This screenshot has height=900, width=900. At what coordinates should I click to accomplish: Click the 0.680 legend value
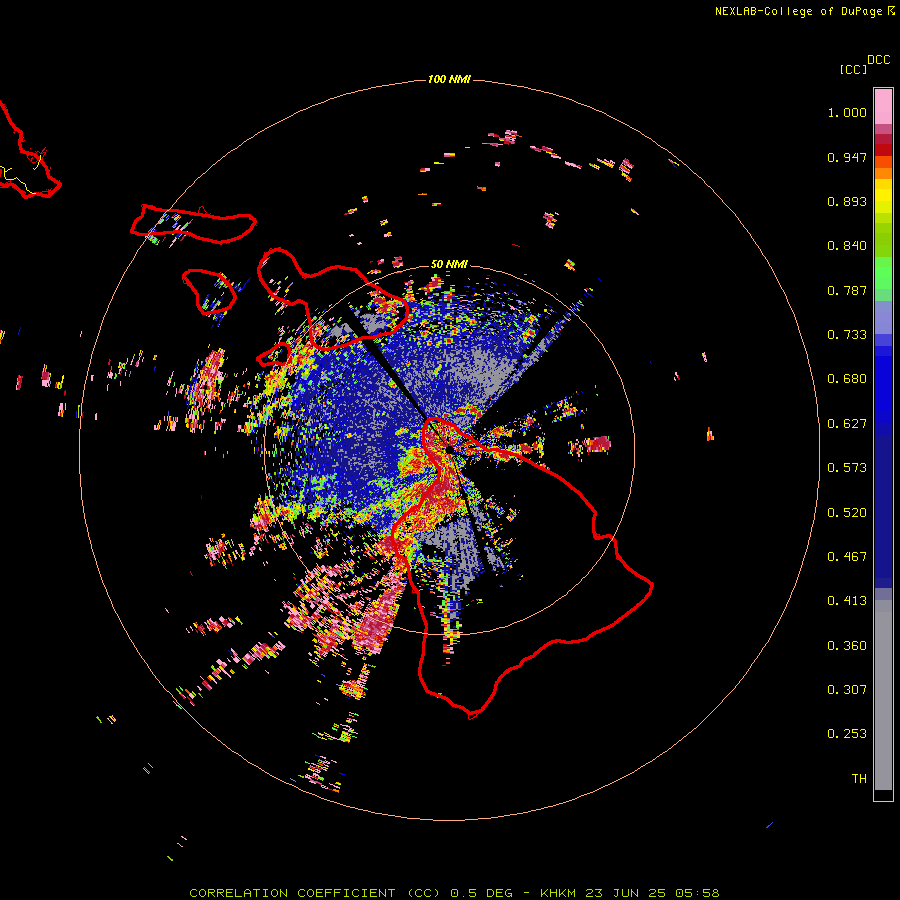click(x=847, y=379)
